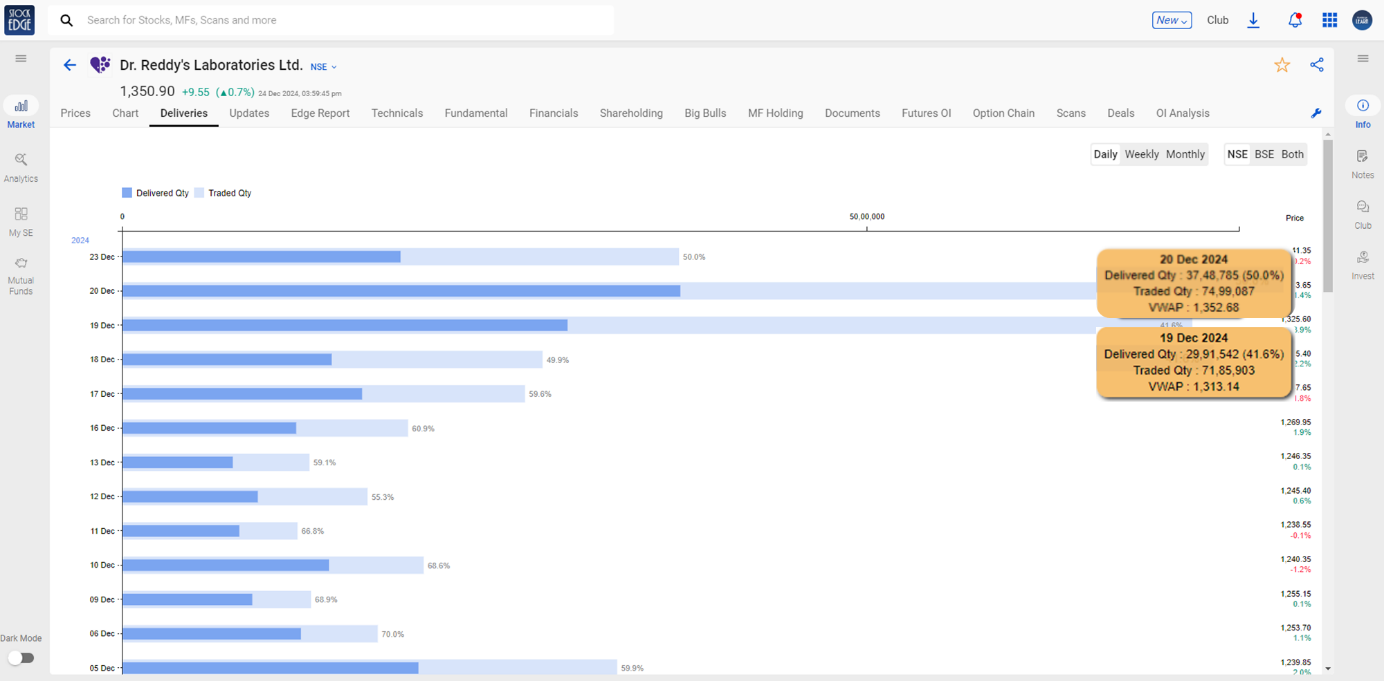Screen dimensions: 1384x681
Task: Open the wrench settings icon
Action: pos(1316,114)
